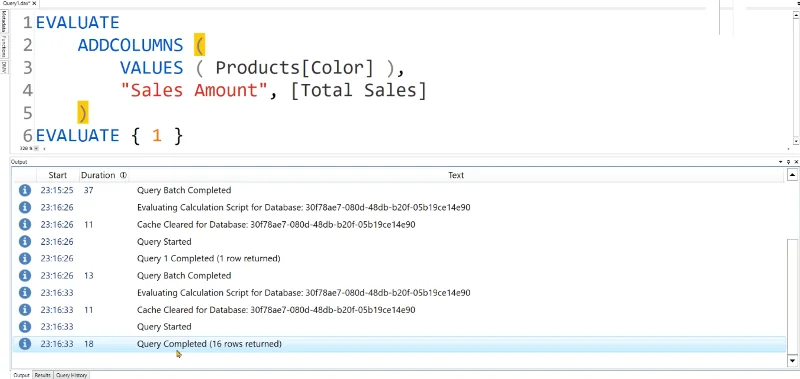Click info icon of Query Completed 16 rows row
This screenshot has width=800, height=379.
coord(24,344)
